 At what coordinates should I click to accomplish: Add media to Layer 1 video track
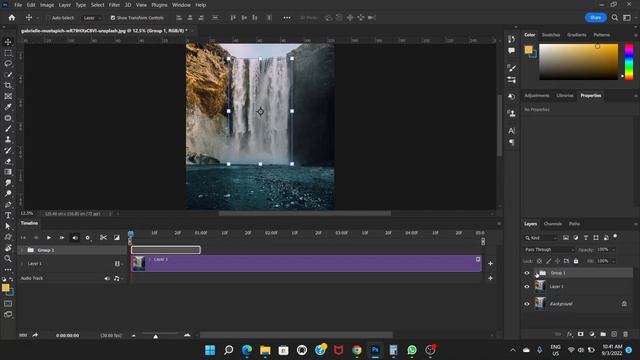[x=490, y=264]
